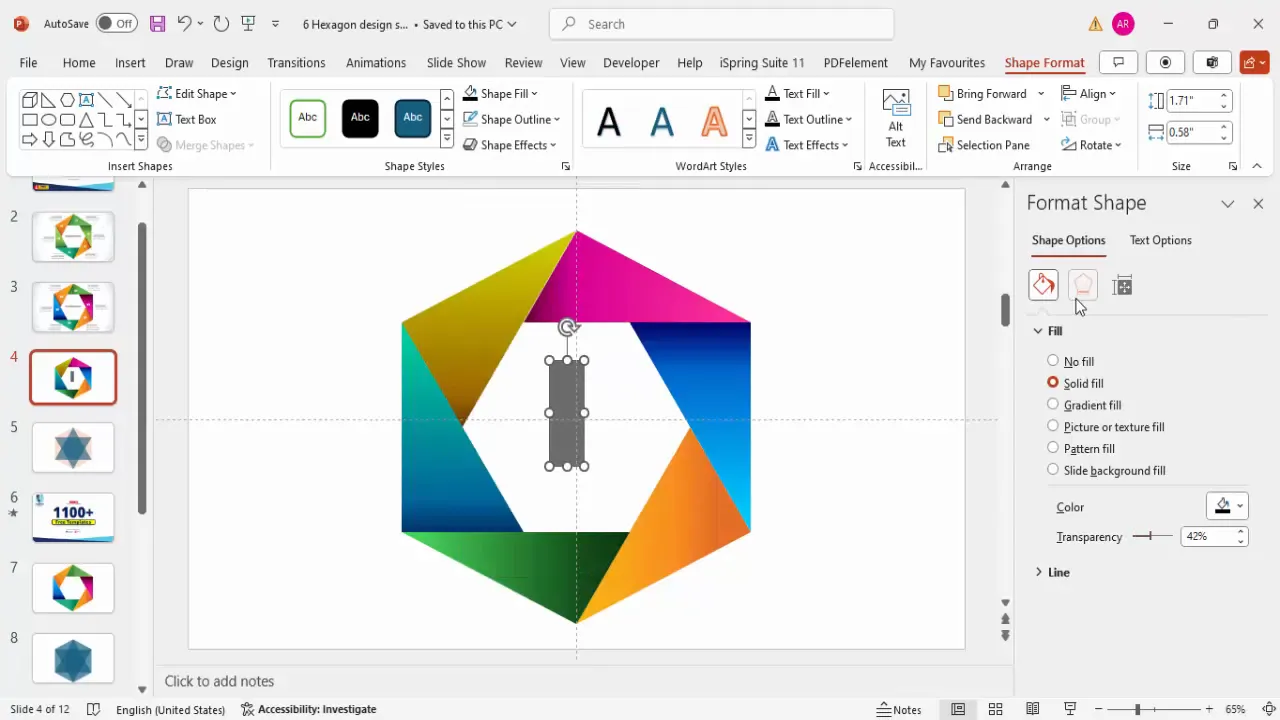Image resolution: width=1280 pixels, height=720 pixels.
Task: Click the shape height field showing 1.71"
Action: pos(1192,101)
